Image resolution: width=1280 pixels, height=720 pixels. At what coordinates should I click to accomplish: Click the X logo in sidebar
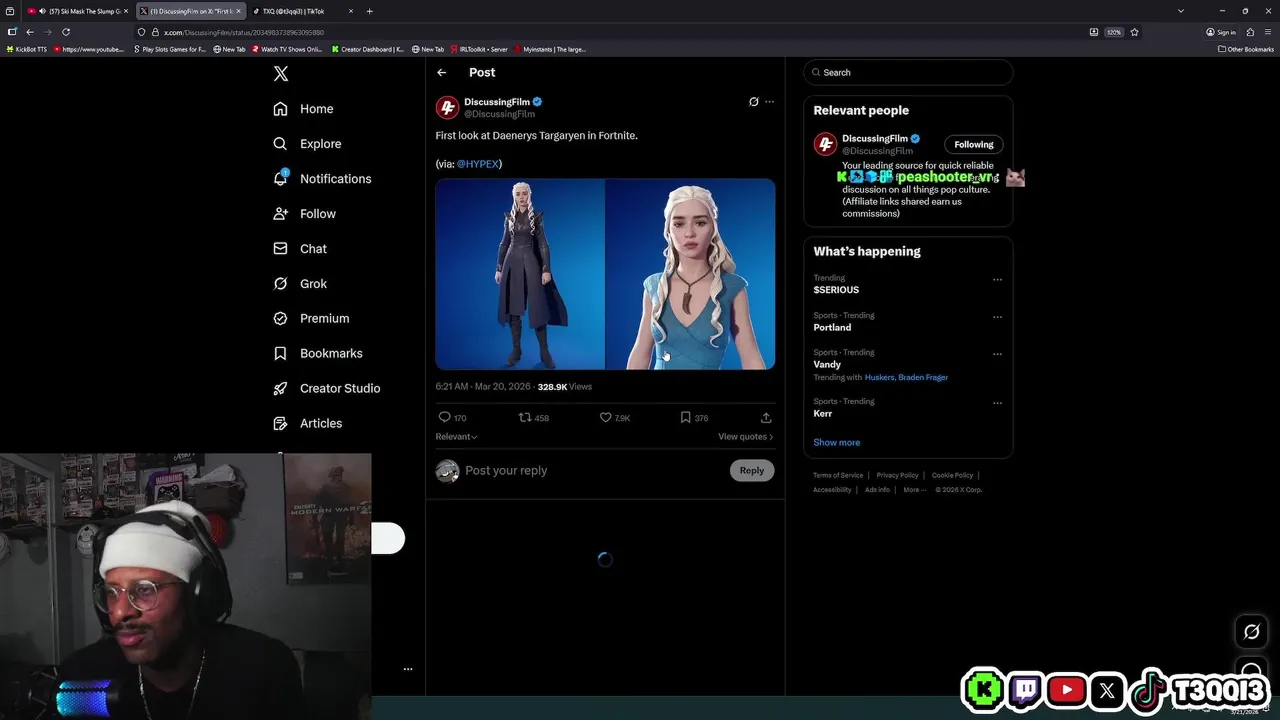tap(281, 74)
